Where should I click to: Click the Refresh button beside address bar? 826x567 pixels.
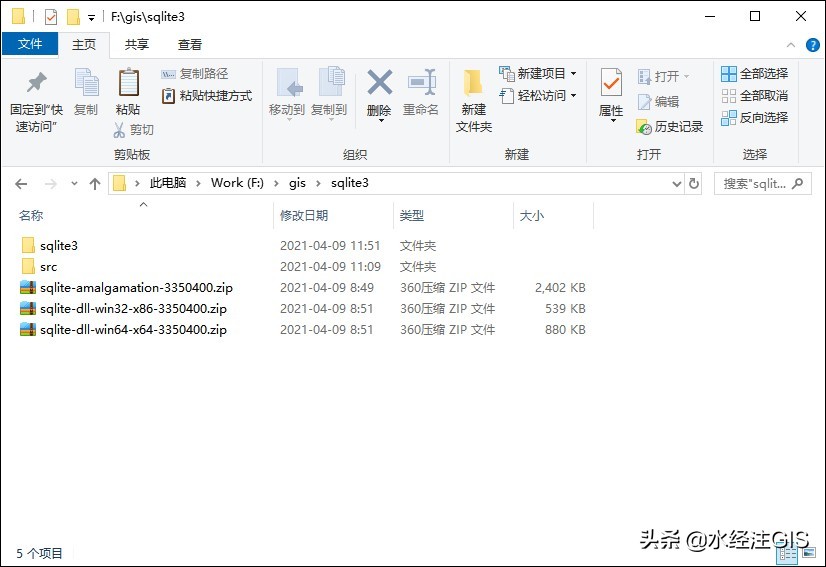pyautogui.click(x=694, y=183)
